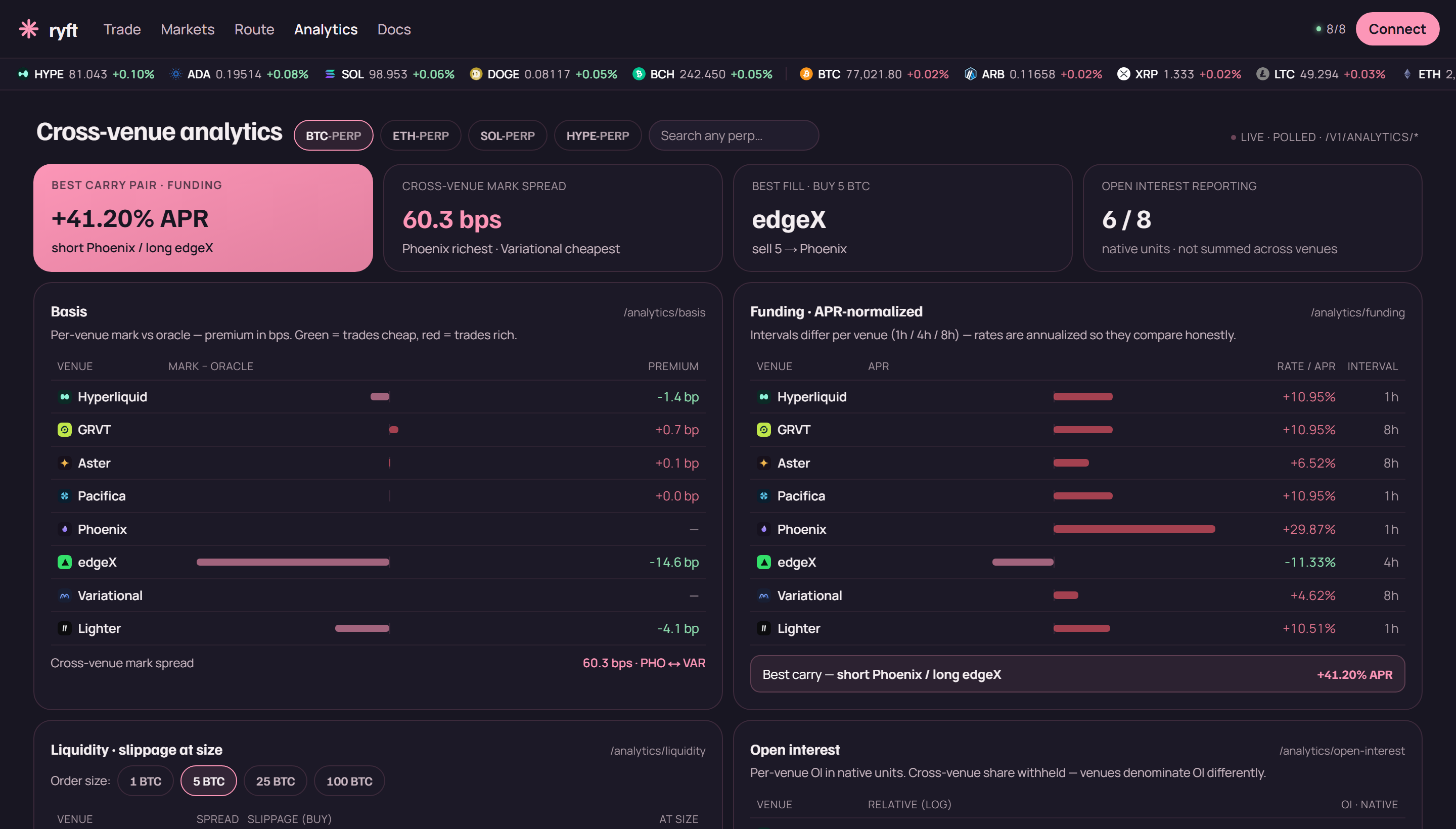Open the Route nav item
The height and width of the screenshot is (829, 1456).
coord(254,29)
